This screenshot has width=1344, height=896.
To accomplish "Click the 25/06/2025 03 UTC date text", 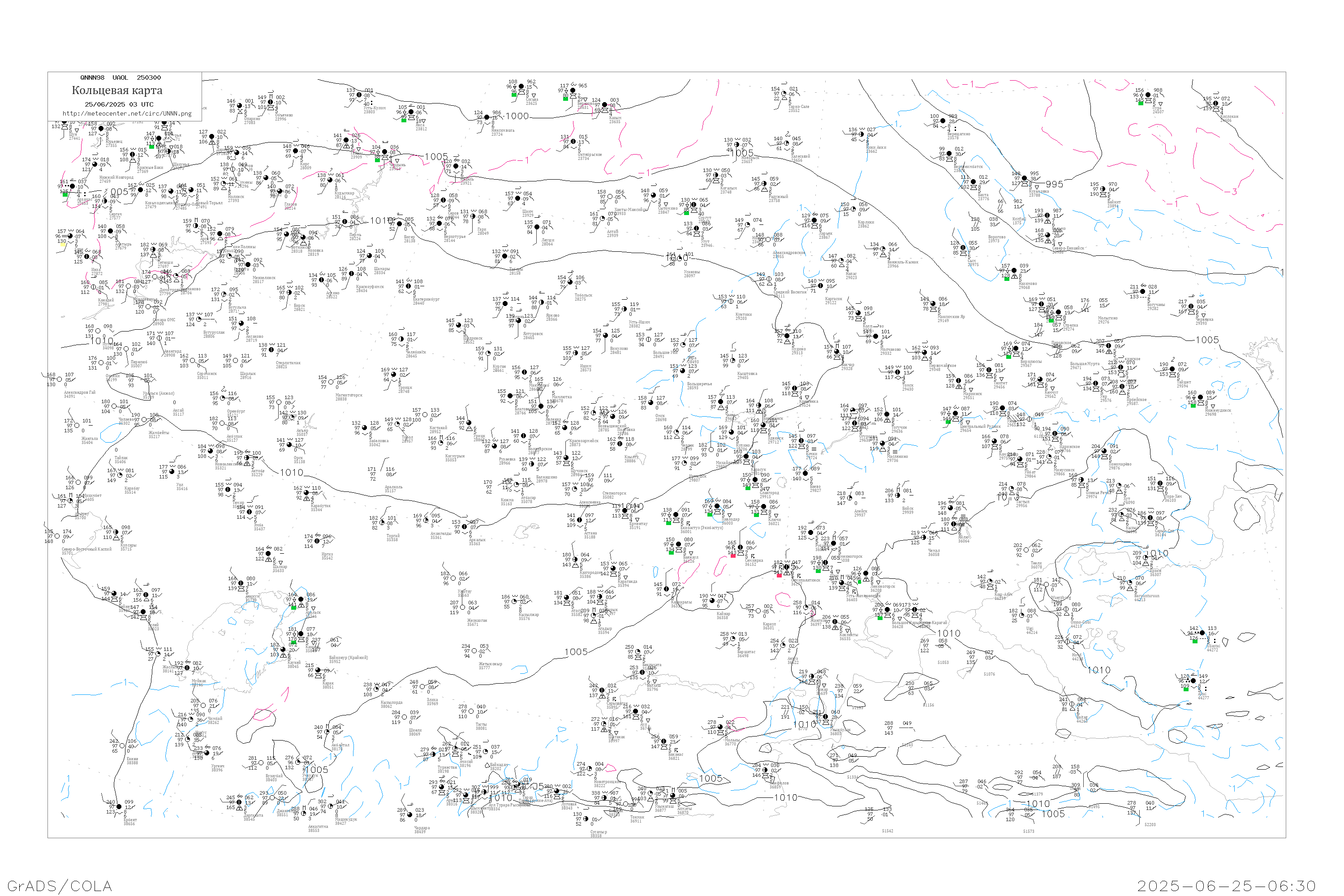I will [x=119, y=104].
